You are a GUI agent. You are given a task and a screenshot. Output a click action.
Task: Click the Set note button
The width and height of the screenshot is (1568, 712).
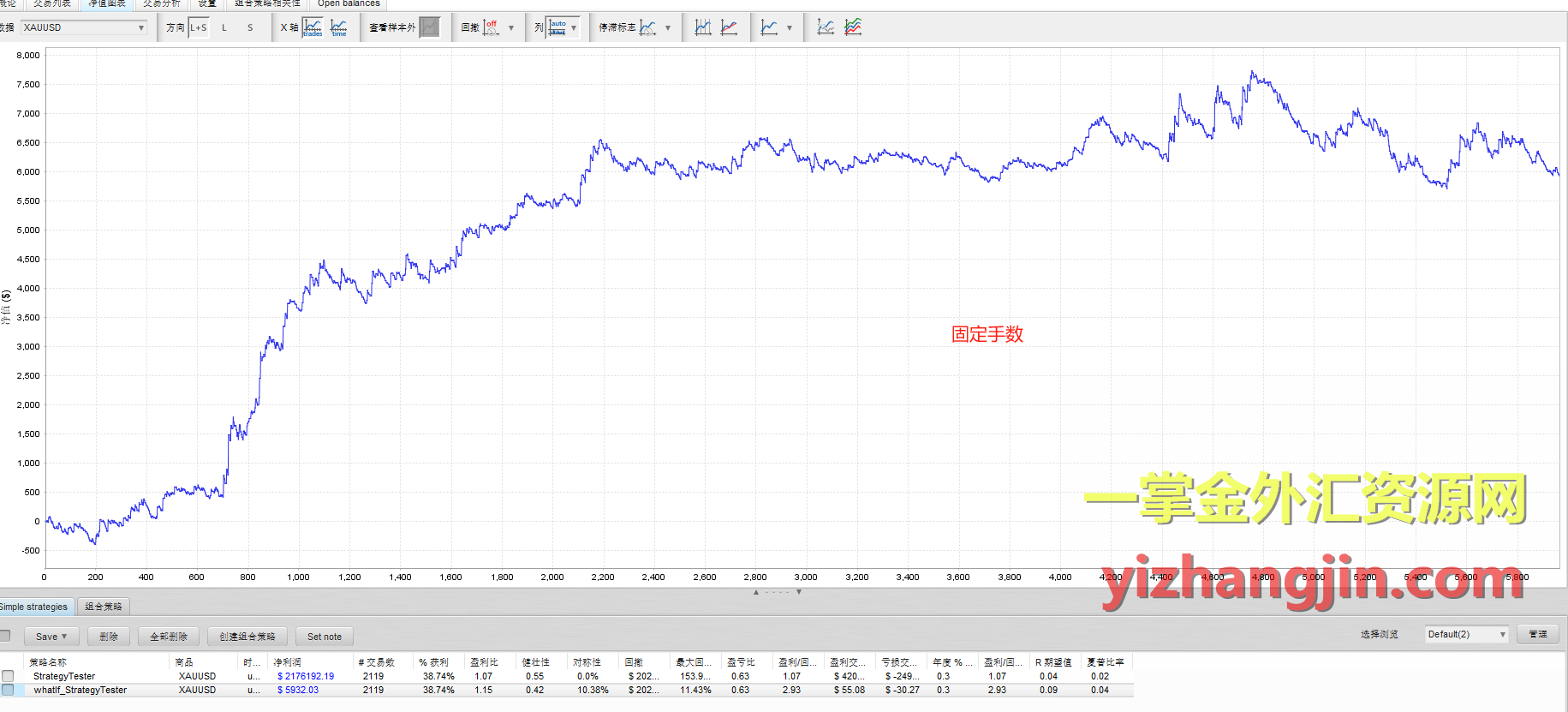(x=325, y=637)
